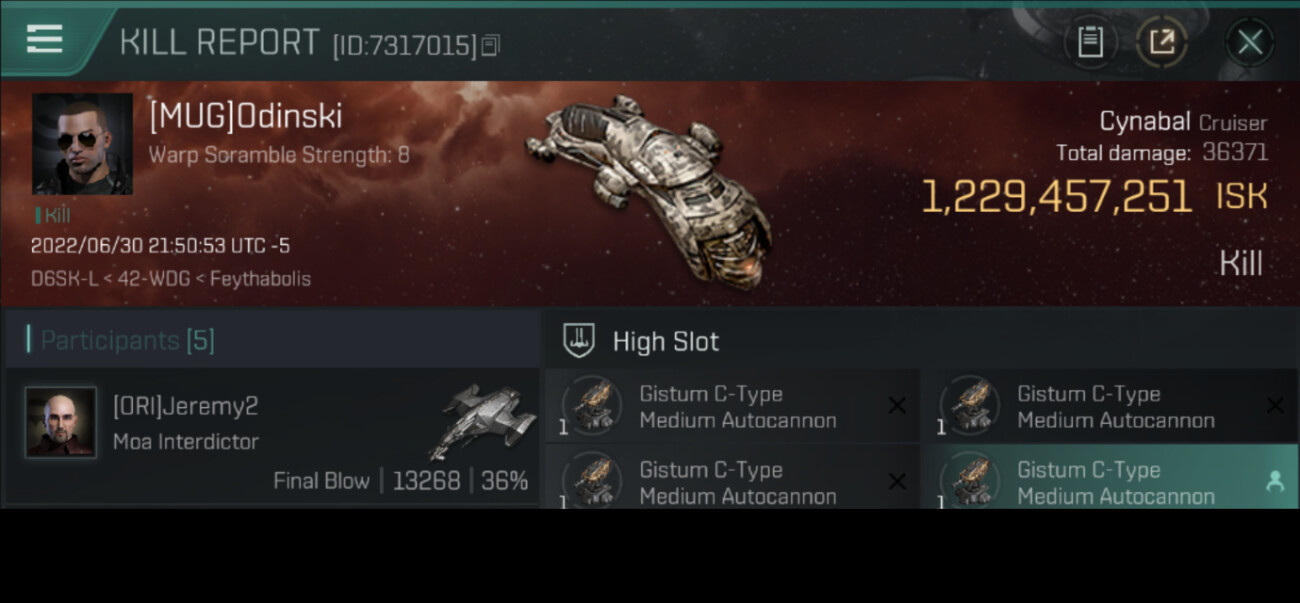
Task: Click X mark on lower-left autocannon entry
Action: [897, 482]
